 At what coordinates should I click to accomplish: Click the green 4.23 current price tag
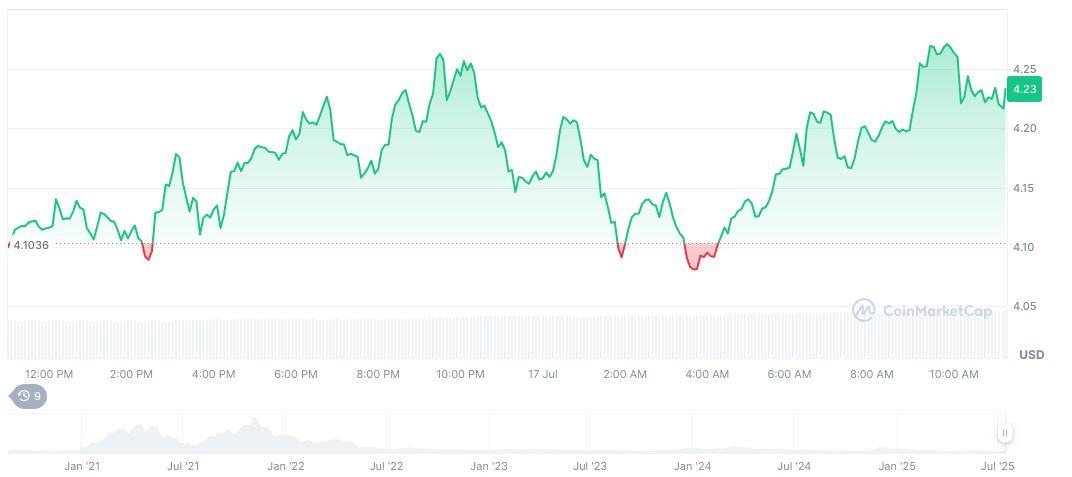[x=1024, y=89]
